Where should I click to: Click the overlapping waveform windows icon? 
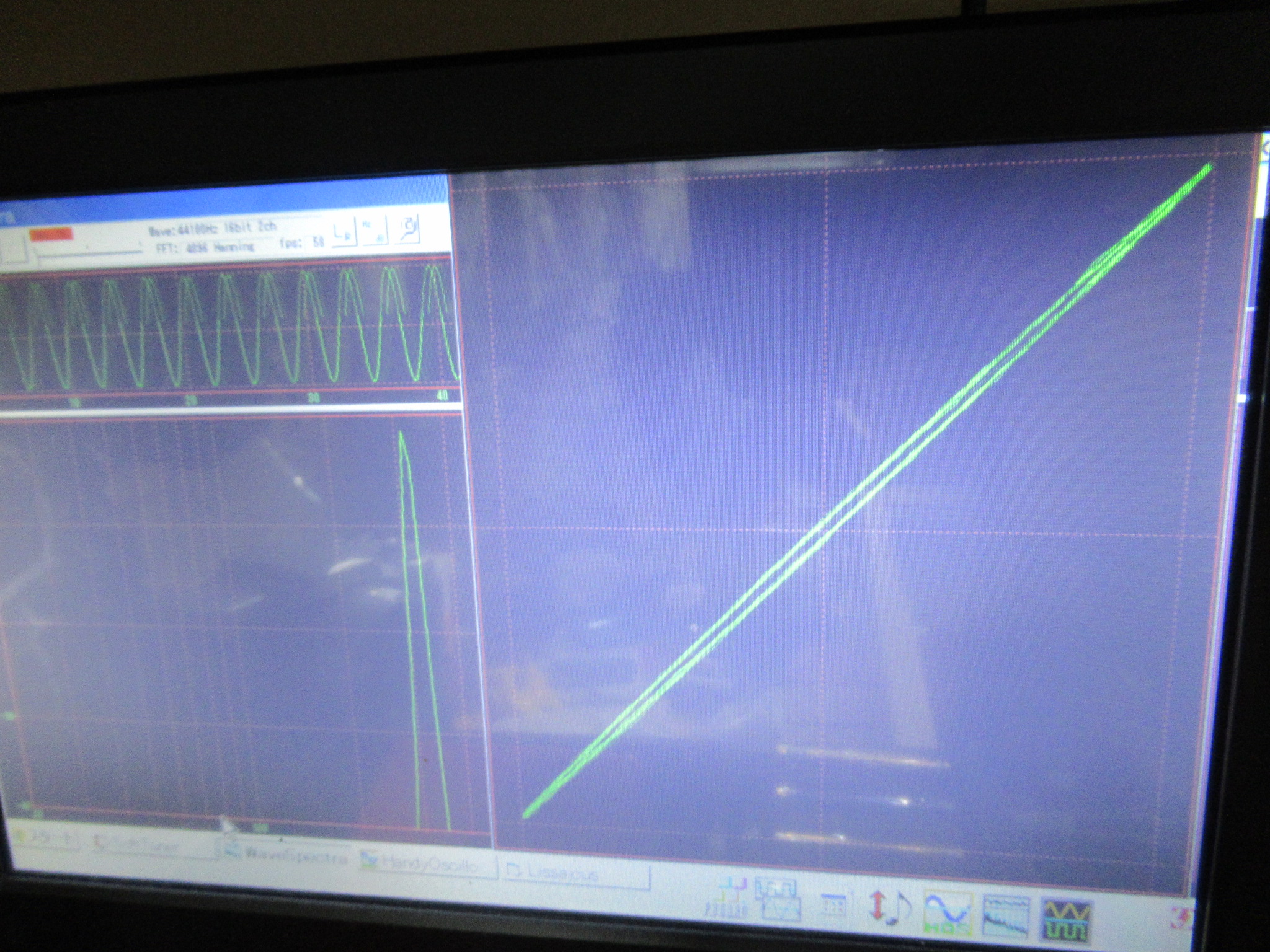[778, 899]
